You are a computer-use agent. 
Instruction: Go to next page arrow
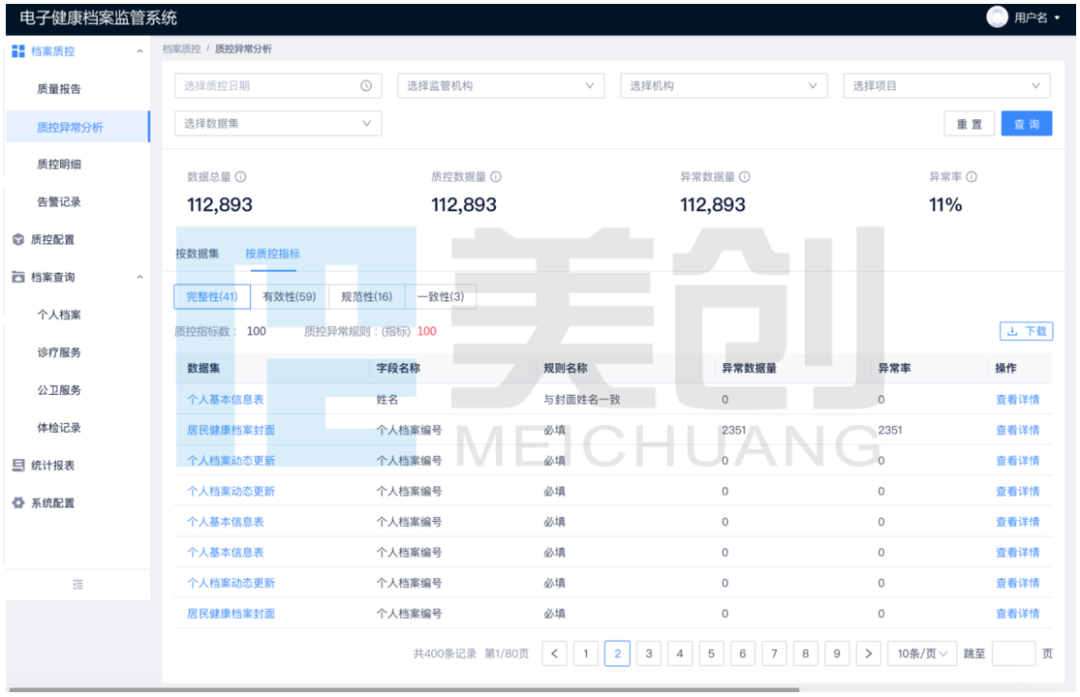(869, 654)
